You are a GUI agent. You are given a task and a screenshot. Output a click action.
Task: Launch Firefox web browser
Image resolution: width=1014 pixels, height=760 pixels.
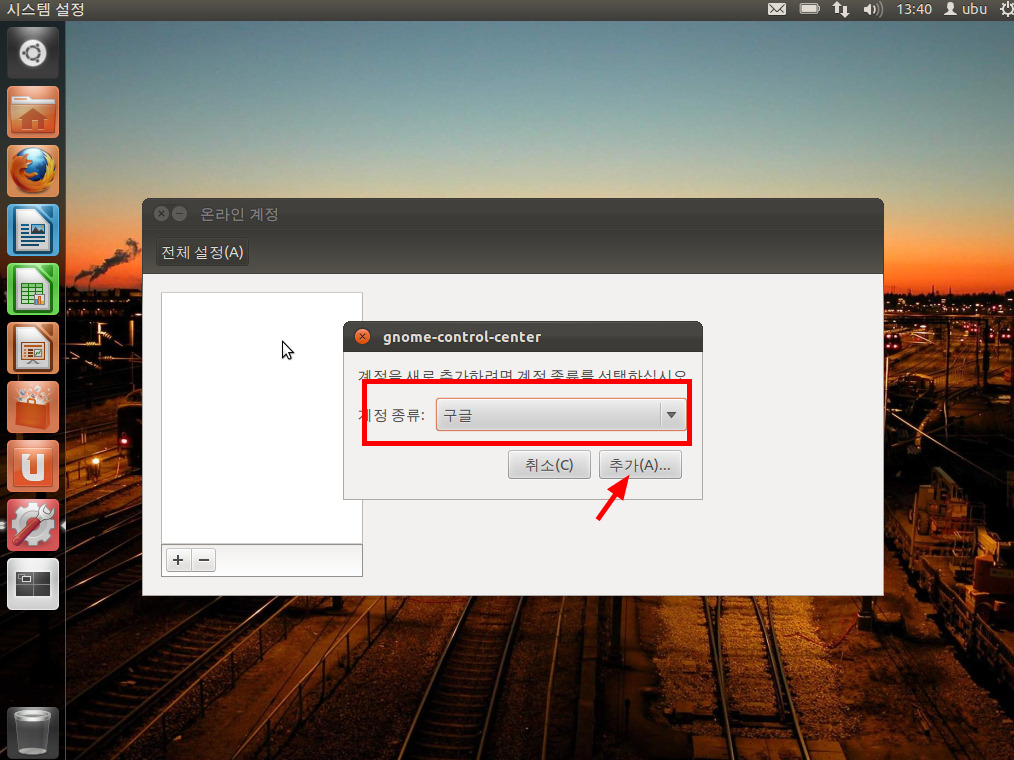(33, 171)
